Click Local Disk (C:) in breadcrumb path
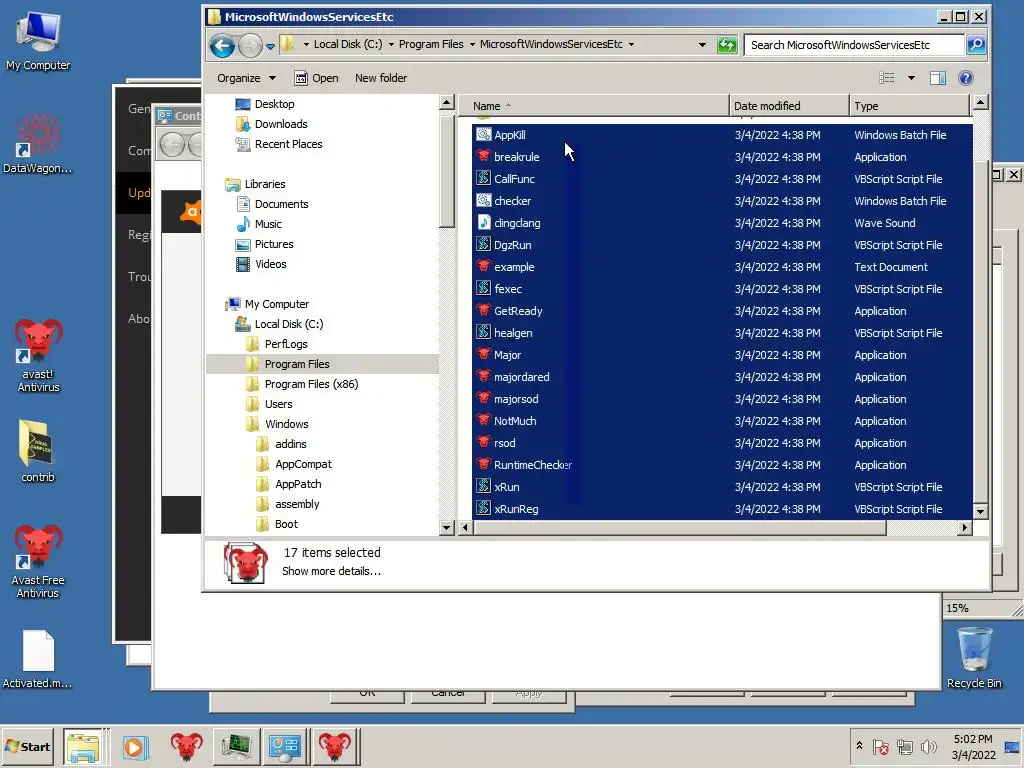Image resolution: width=1024 pixels, height=768 pixels. 348,44
